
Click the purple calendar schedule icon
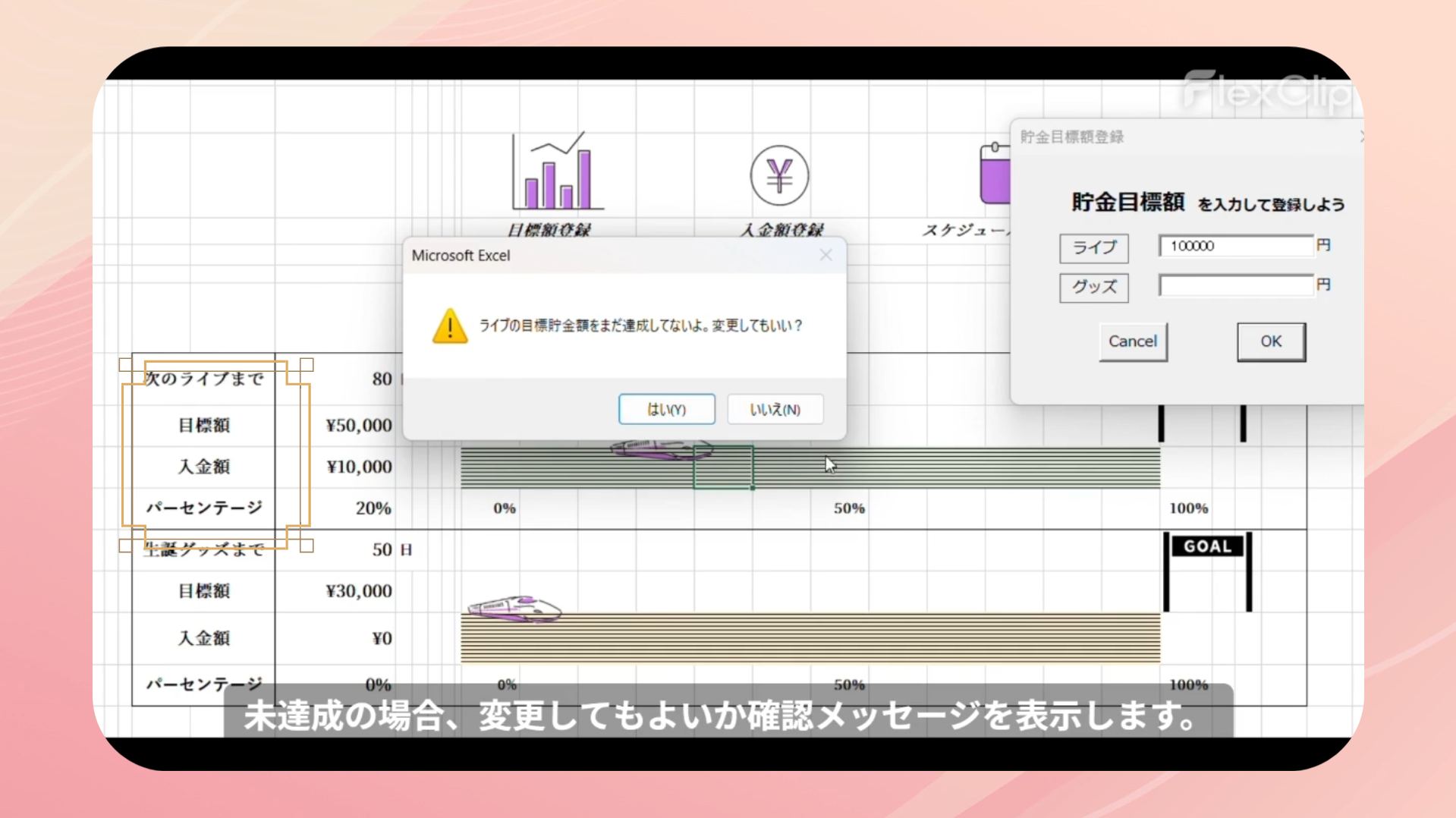pyautogui.click(x=995, y=174)
